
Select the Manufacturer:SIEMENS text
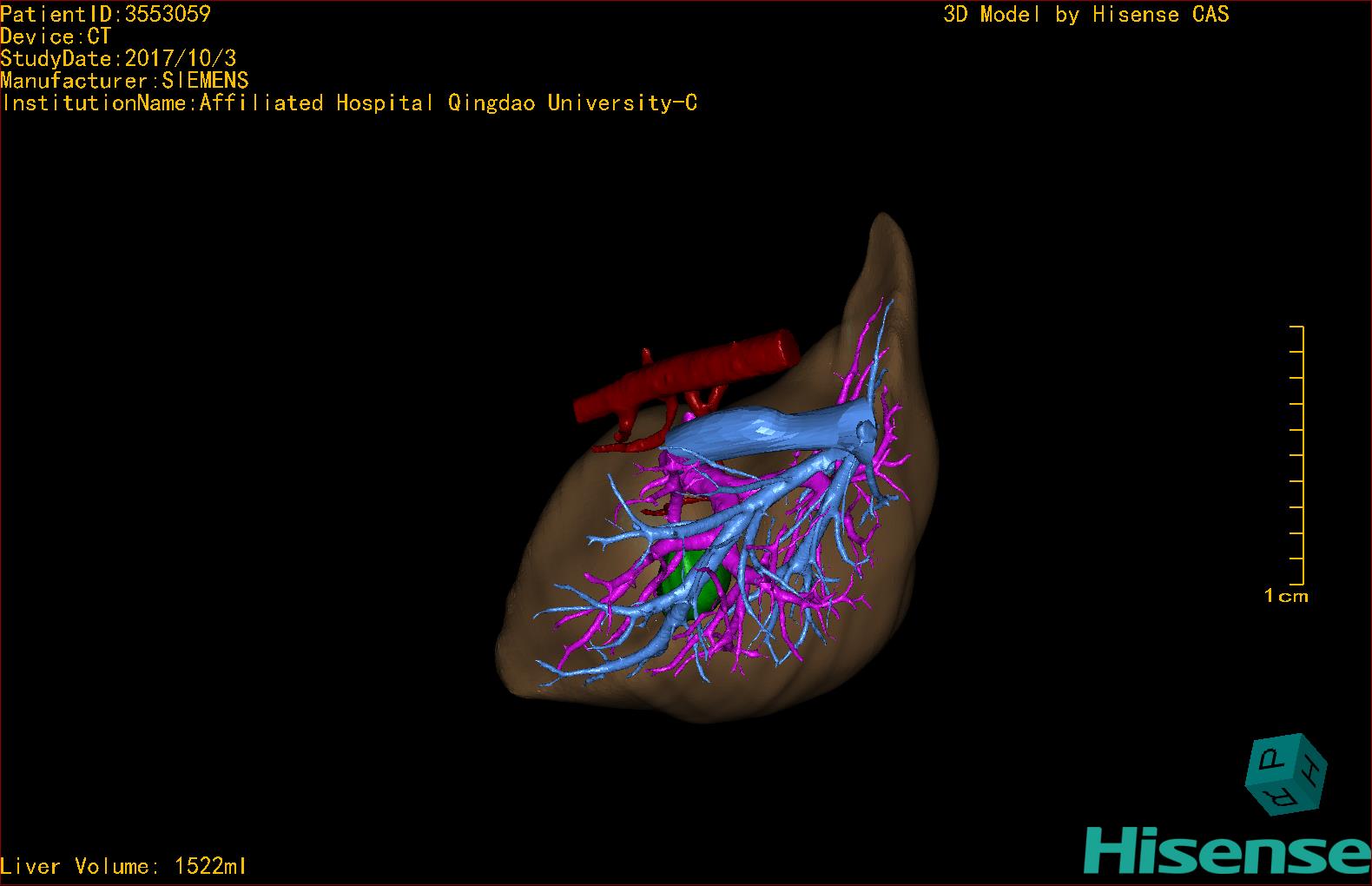124,81
